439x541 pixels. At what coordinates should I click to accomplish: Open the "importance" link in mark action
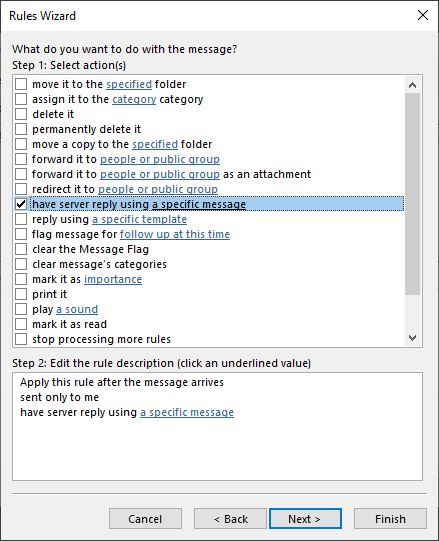113,279
